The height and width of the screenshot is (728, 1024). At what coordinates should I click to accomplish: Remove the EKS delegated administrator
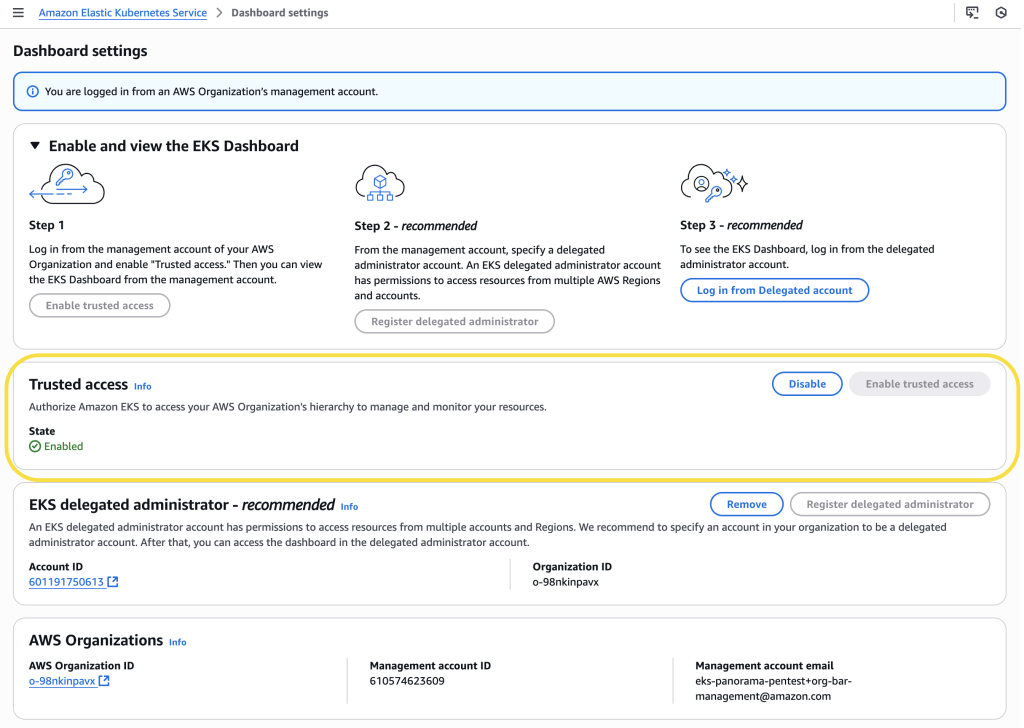[746, 504]
